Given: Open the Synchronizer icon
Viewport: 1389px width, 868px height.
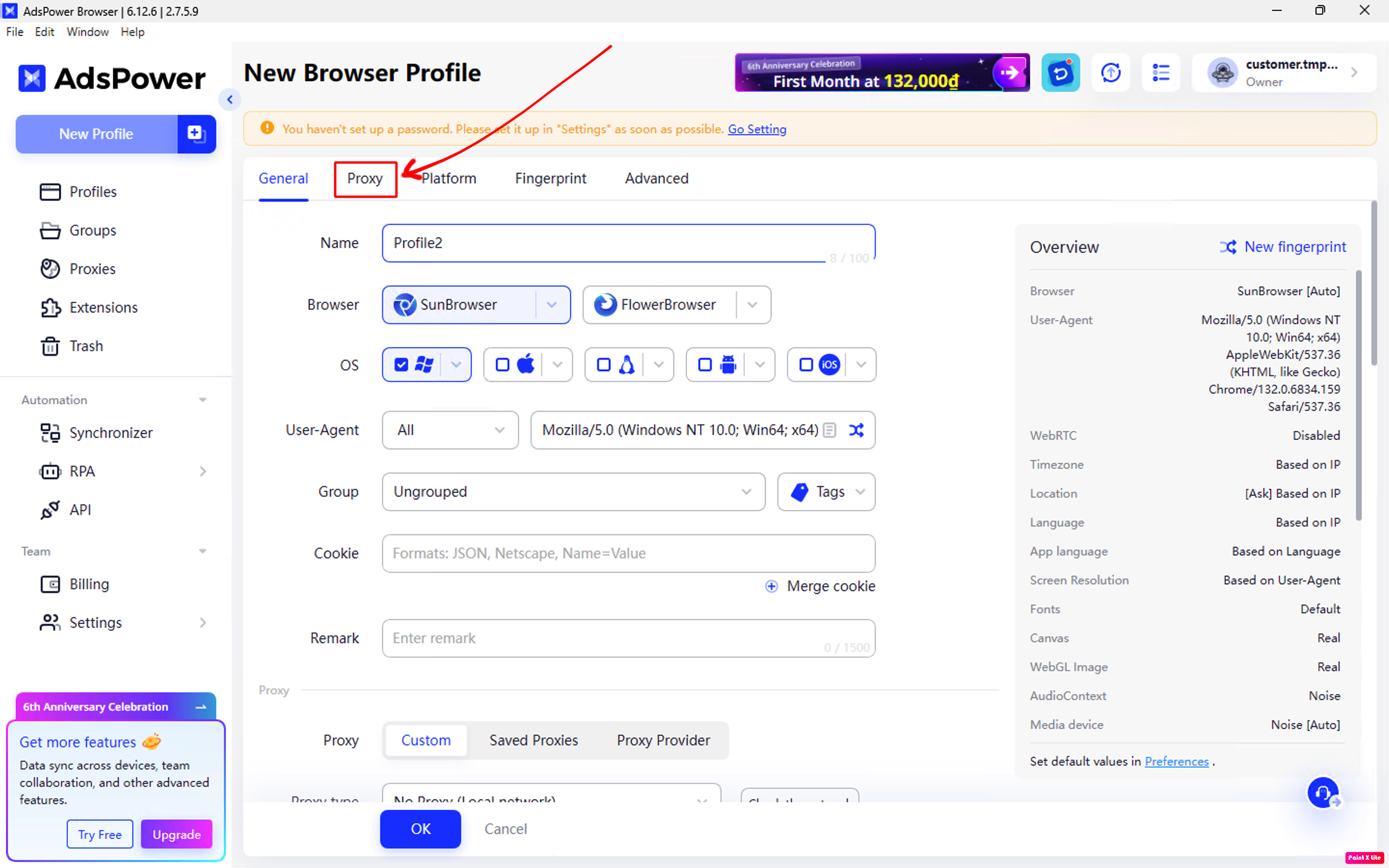Looking at the screenshot, I should tap(50, 433).
